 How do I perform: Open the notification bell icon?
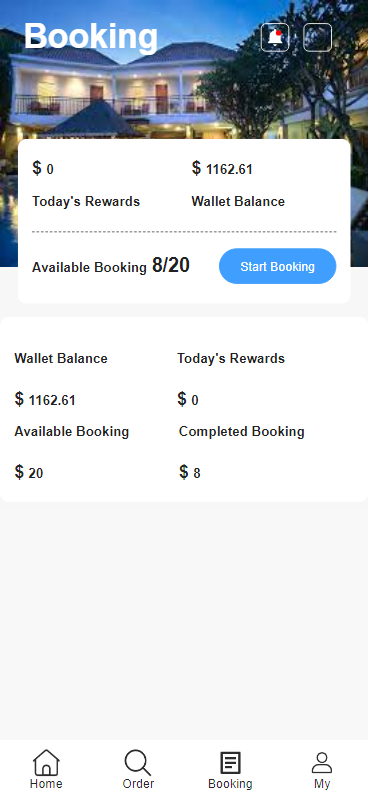click(x=275, y=37)
